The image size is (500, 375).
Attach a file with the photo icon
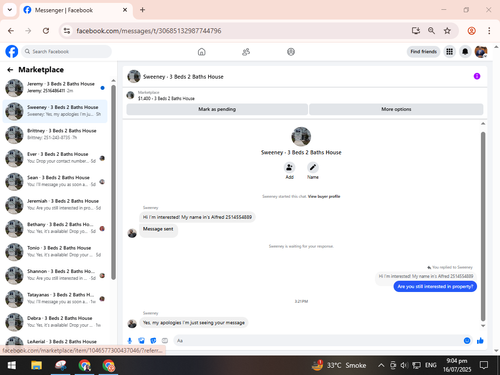point(141,341)
